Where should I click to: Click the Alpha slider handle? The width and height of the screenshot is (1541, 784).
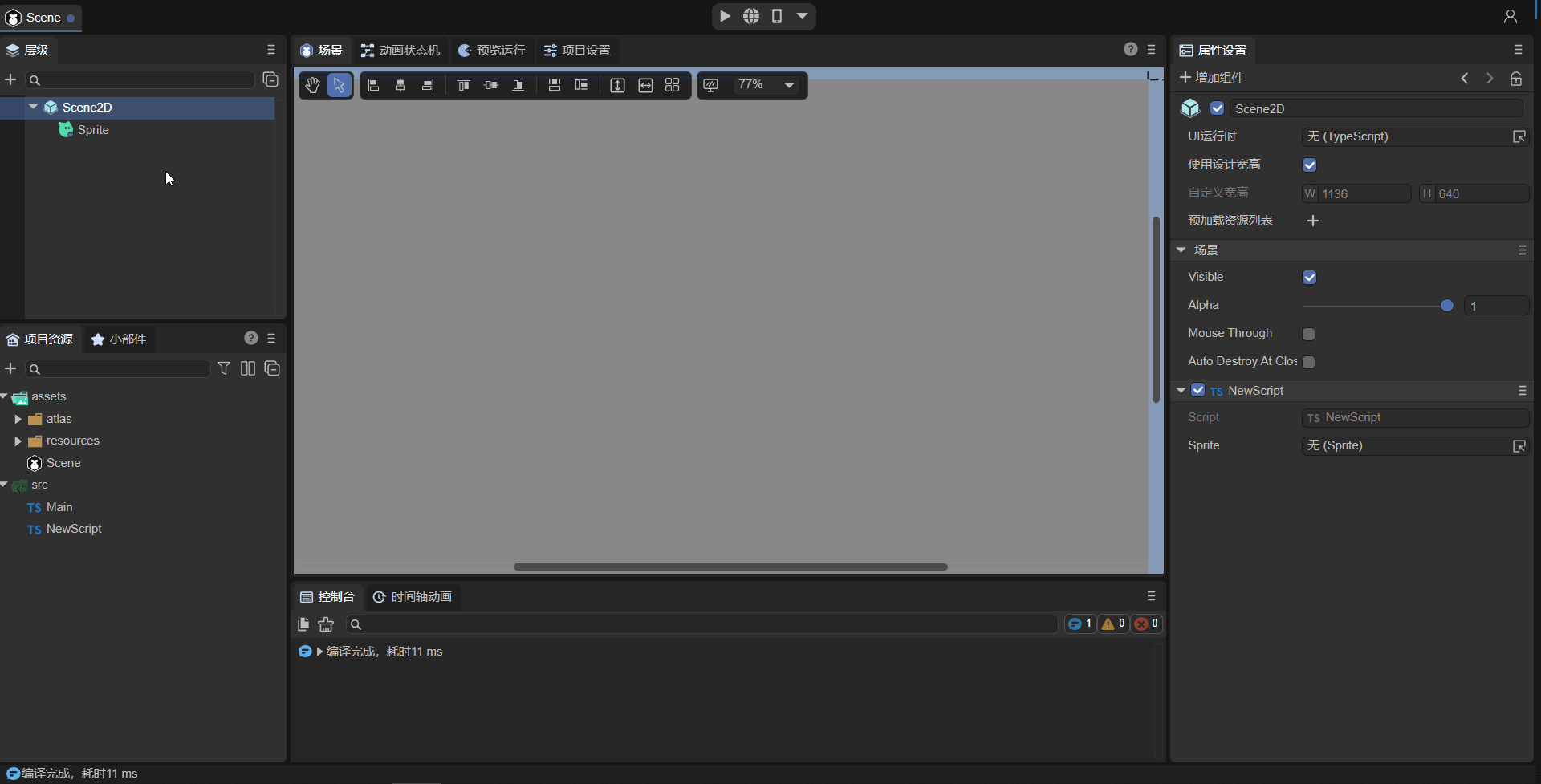(x=1446, y=306)
